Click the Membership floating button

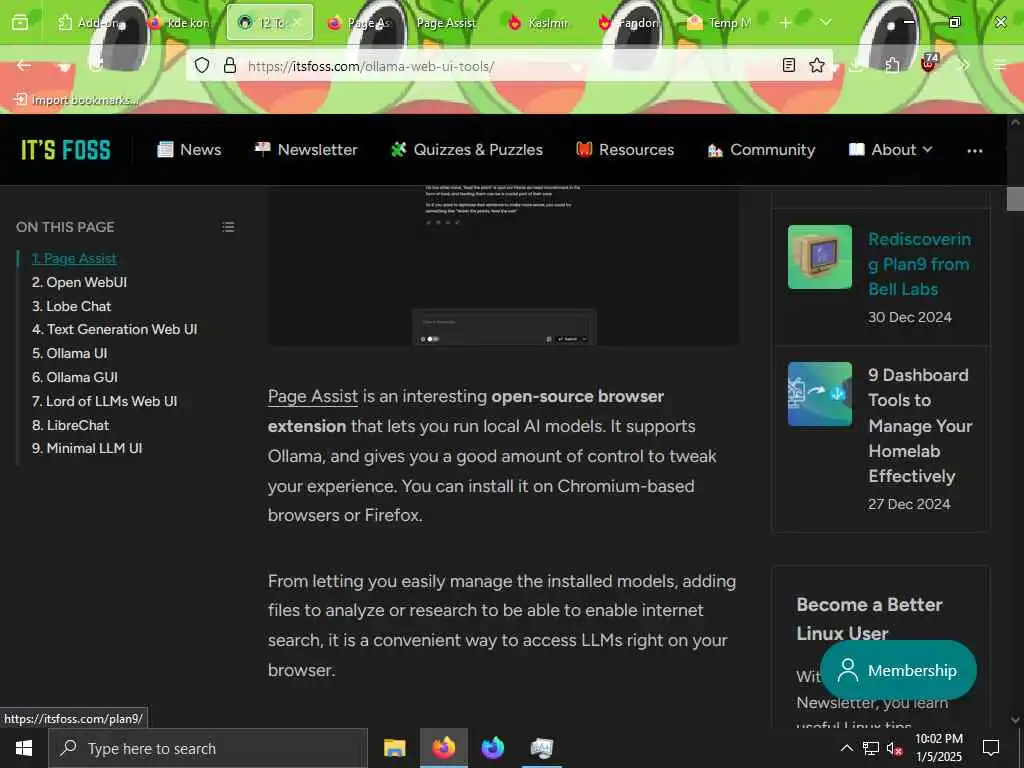coord(898,670)
